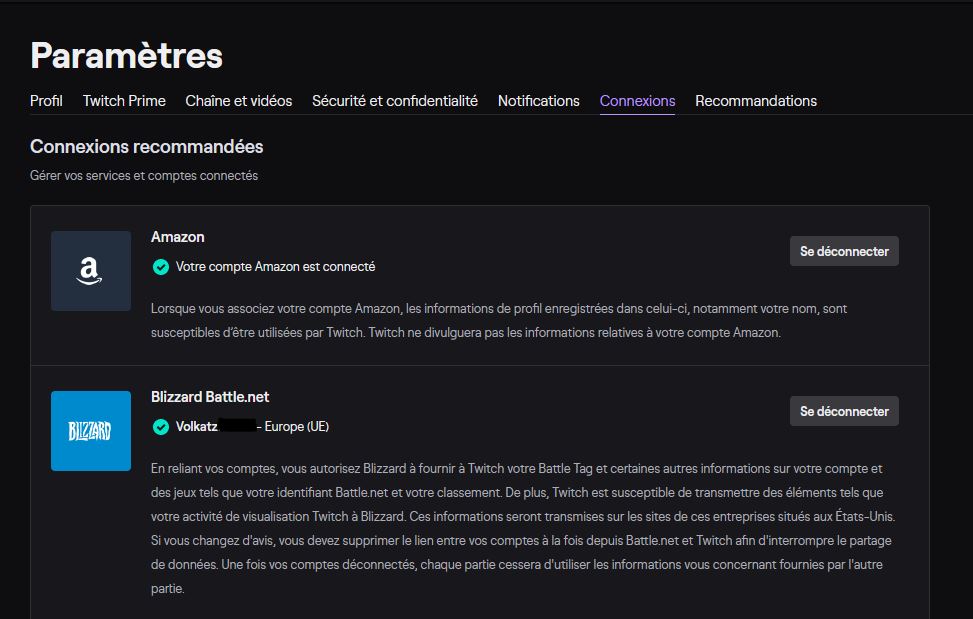
Task: Click the green checkmark beside Amazon connected status
Action: [160, 267]
